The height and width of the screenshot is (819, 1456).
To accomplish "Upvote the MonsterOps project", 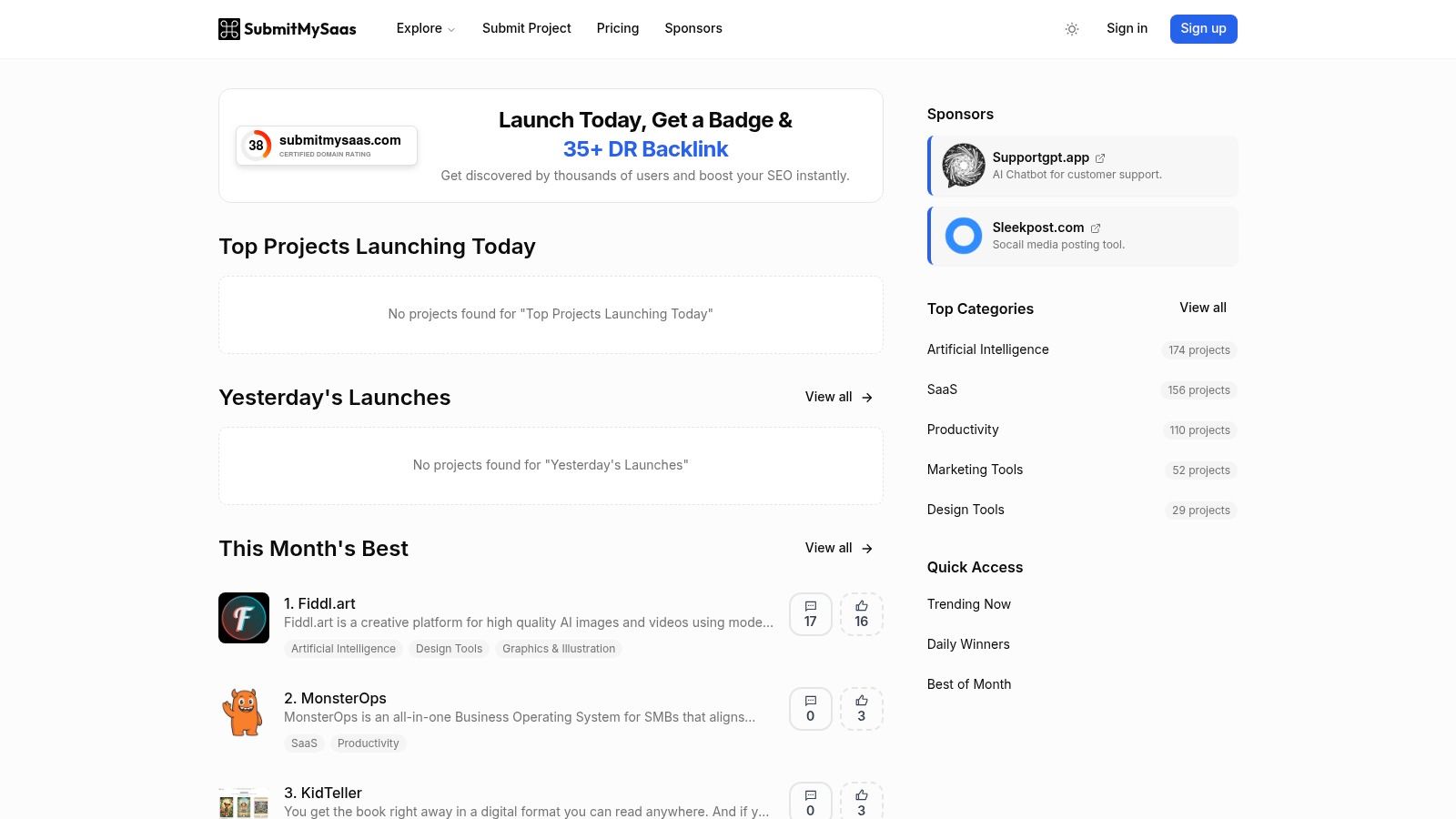I will click(x=861, y=709).
